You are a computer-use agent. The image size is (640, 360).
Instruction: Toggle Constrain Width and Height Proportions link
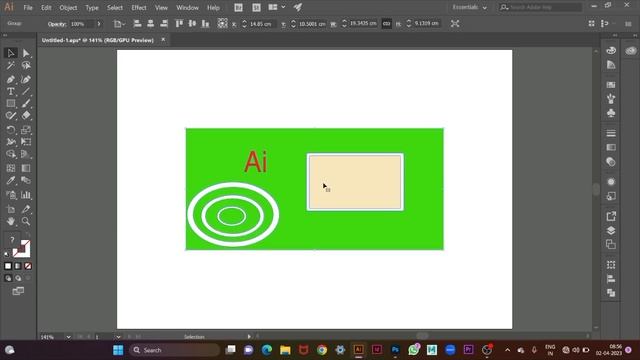(x=386, y=24)
